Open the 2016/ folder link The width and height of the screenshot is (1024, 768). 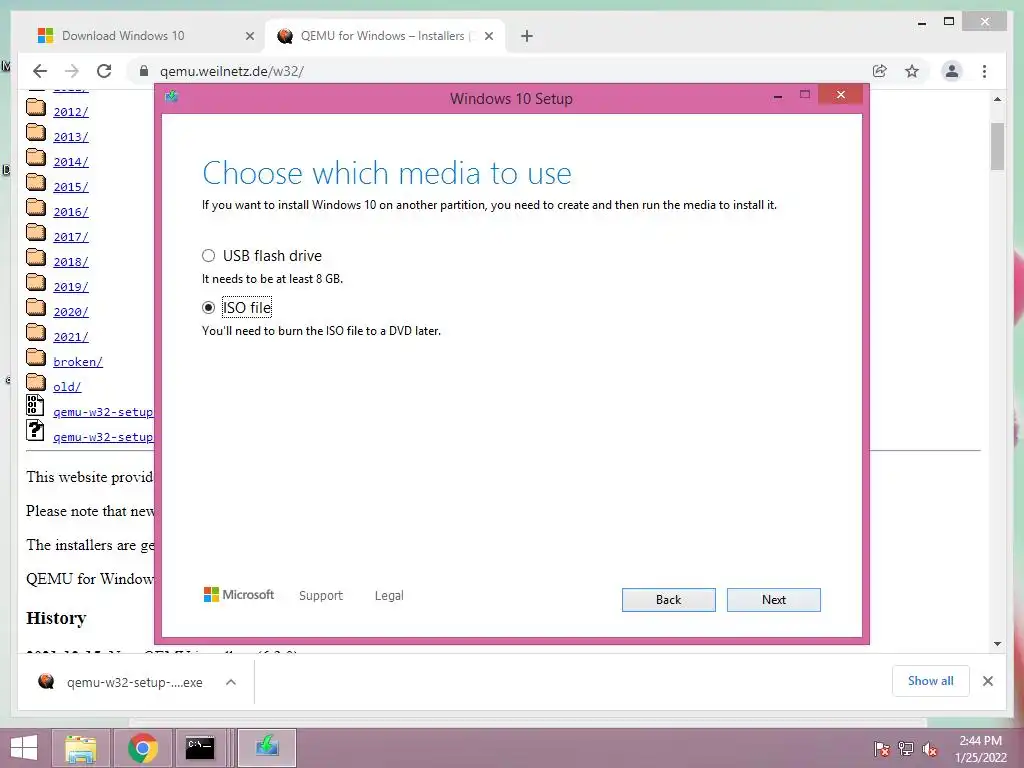tap(71, 212)
